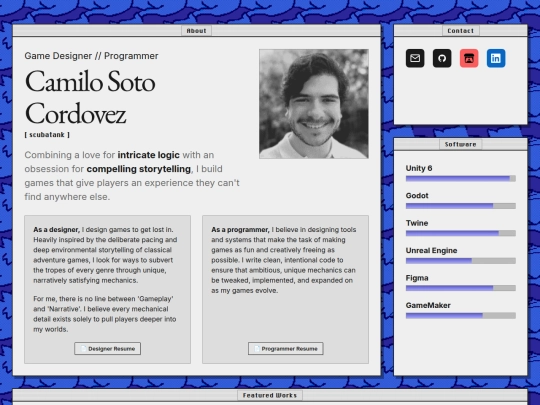Click the profile portrait photo
This screenshot has width=540, height=405.
pos(314,104)
